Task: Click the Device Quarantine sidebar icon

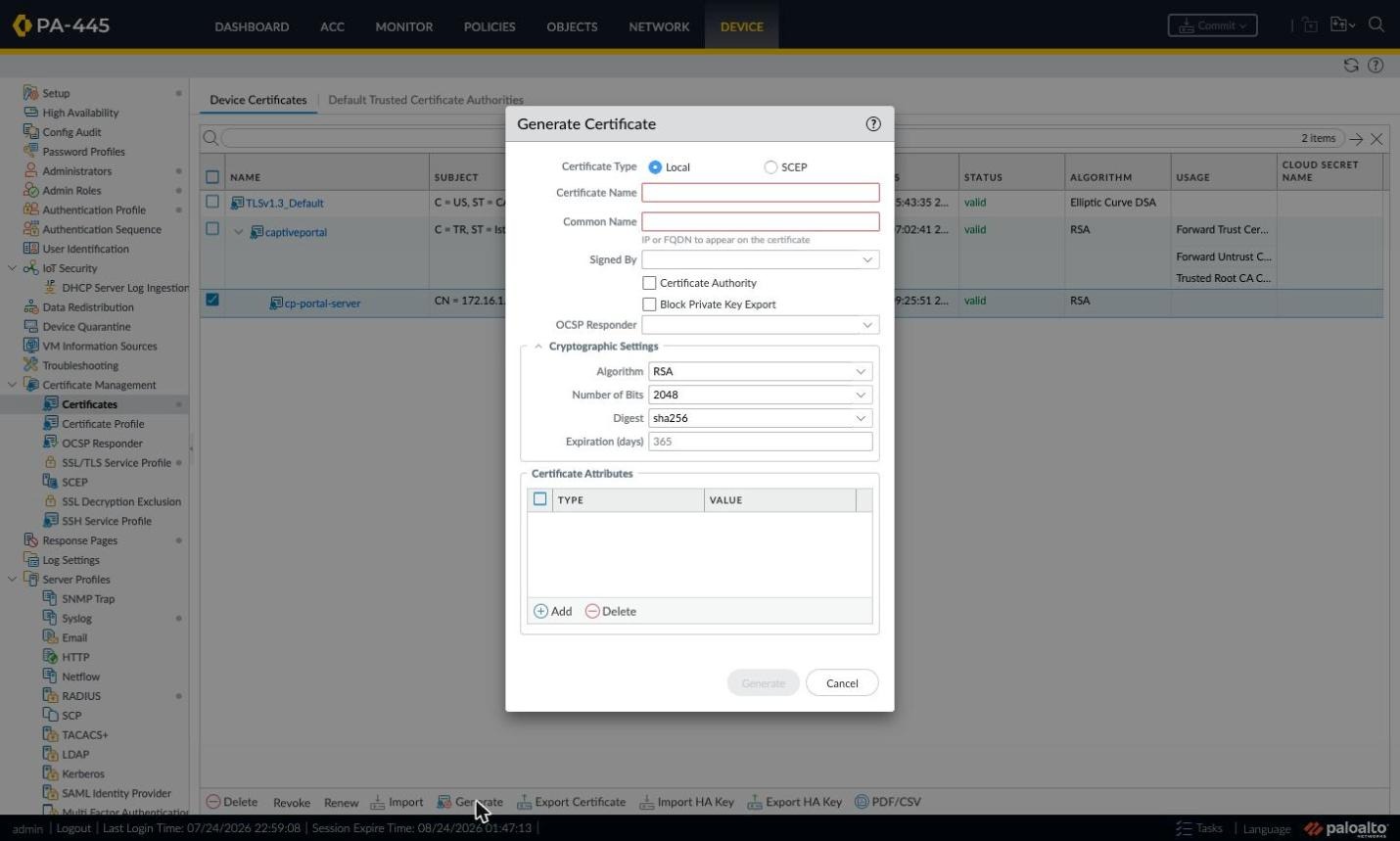Action: click(30, 326)
